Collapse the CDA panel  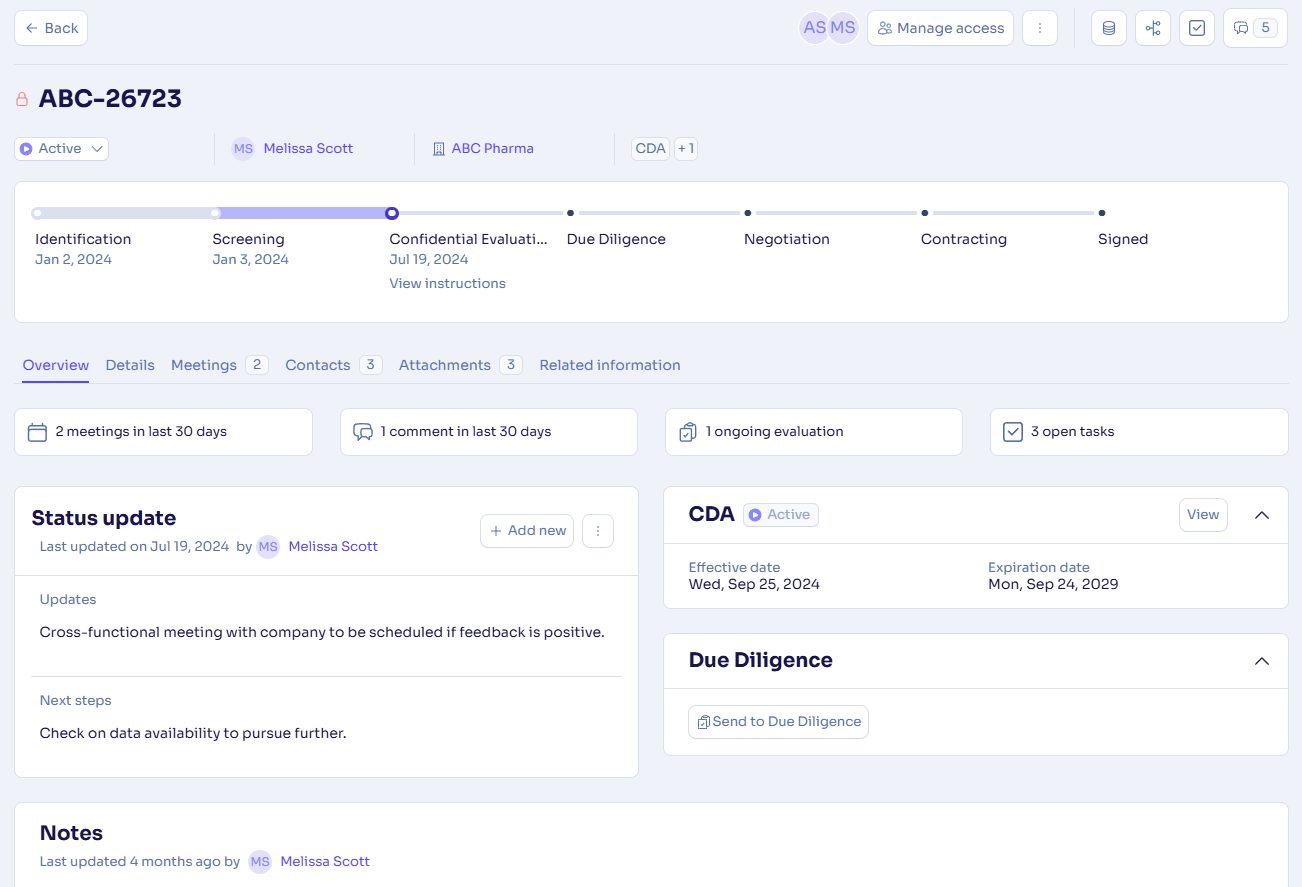point(1261,515)
